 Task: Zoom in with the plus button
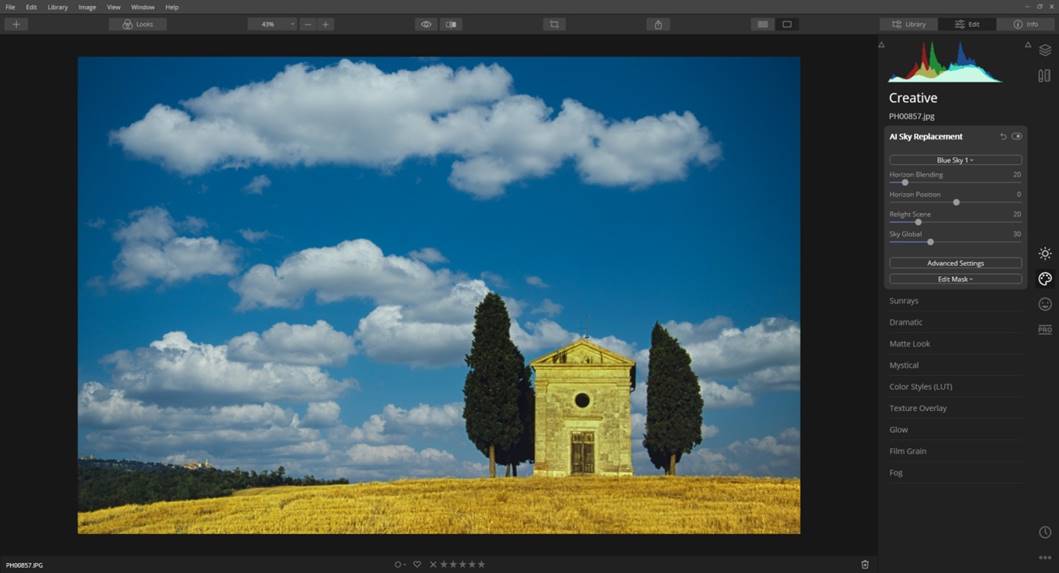tap(326, 24)
